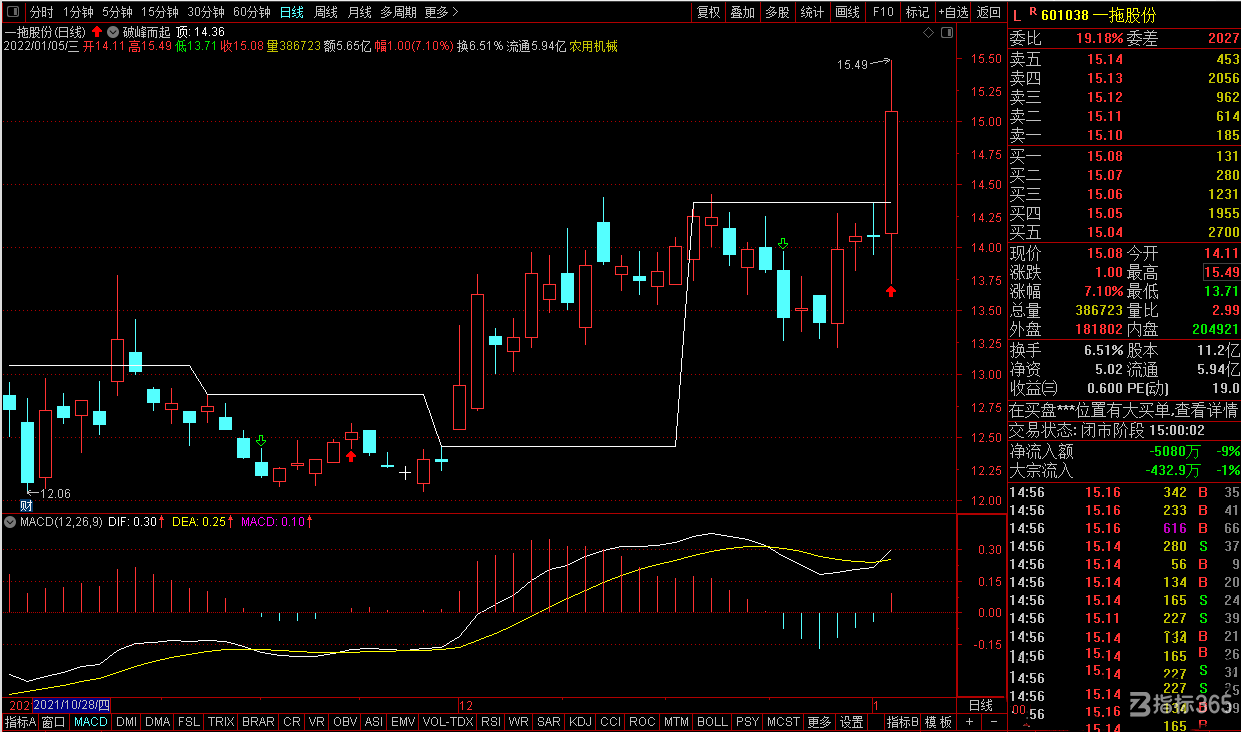The height and width of the screenshot is (732, 1241).
Task: Click the 返回 back button
Action: click(x=988, y=12)
